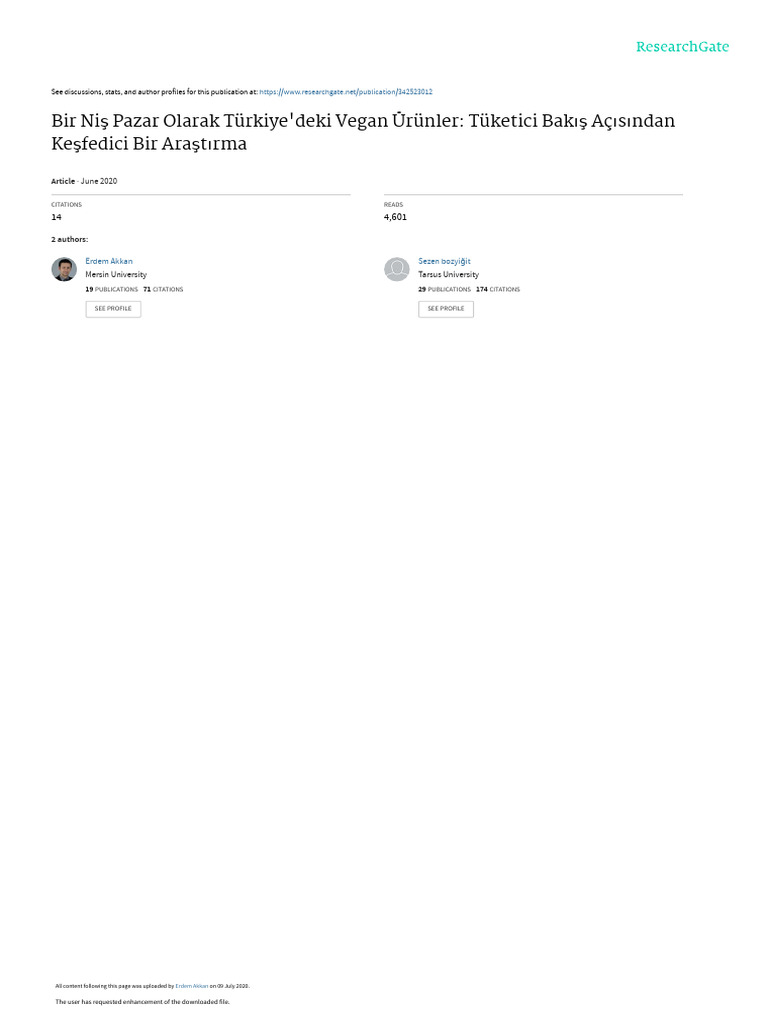Click See Profile button under Sezen bozyiğit
This screenshot has width=768, height=1024.
pyautogui.click(x=446, y=309)
